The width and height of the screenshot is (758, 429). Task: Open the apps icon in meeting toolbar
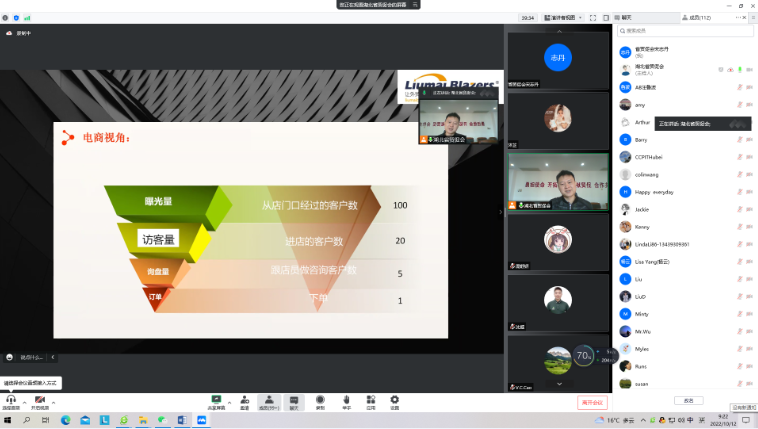tap(370, 400)
